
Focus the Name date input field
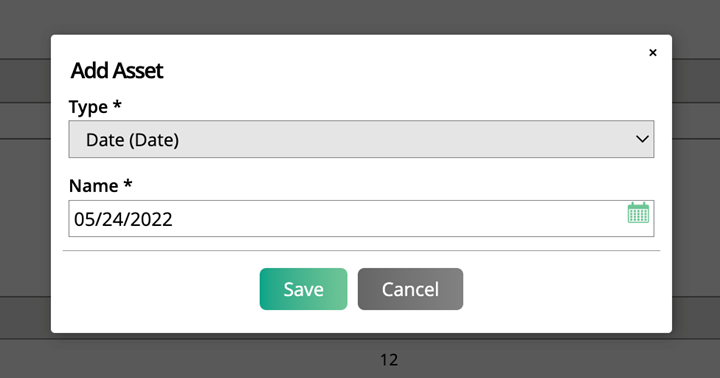[361, 219]
